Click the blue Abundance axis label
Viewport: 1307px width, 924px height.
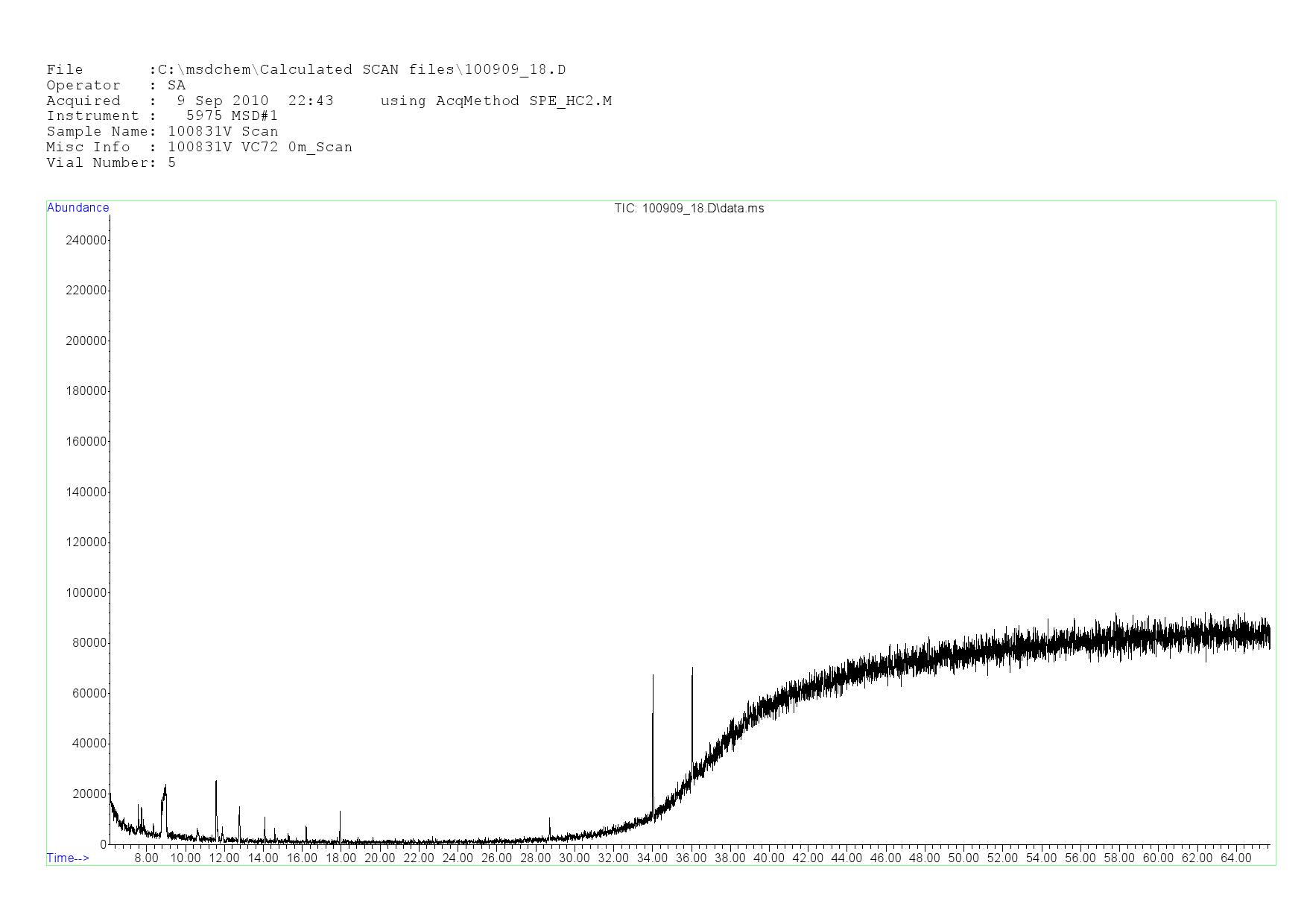77,208
